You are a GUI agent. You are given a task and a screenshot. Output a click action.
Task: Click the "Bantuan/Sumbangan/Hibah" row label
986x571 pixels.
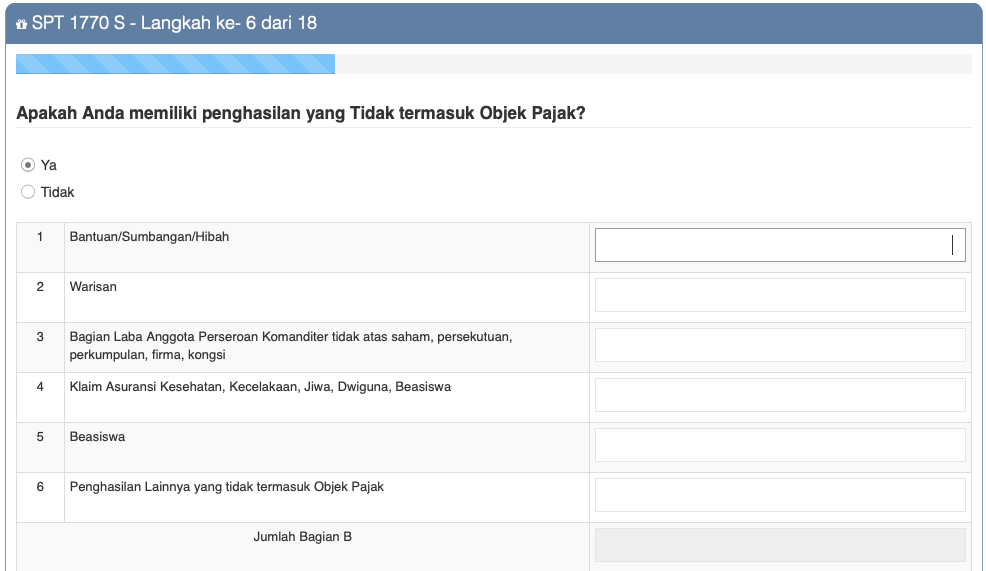[x=149, y=237]
